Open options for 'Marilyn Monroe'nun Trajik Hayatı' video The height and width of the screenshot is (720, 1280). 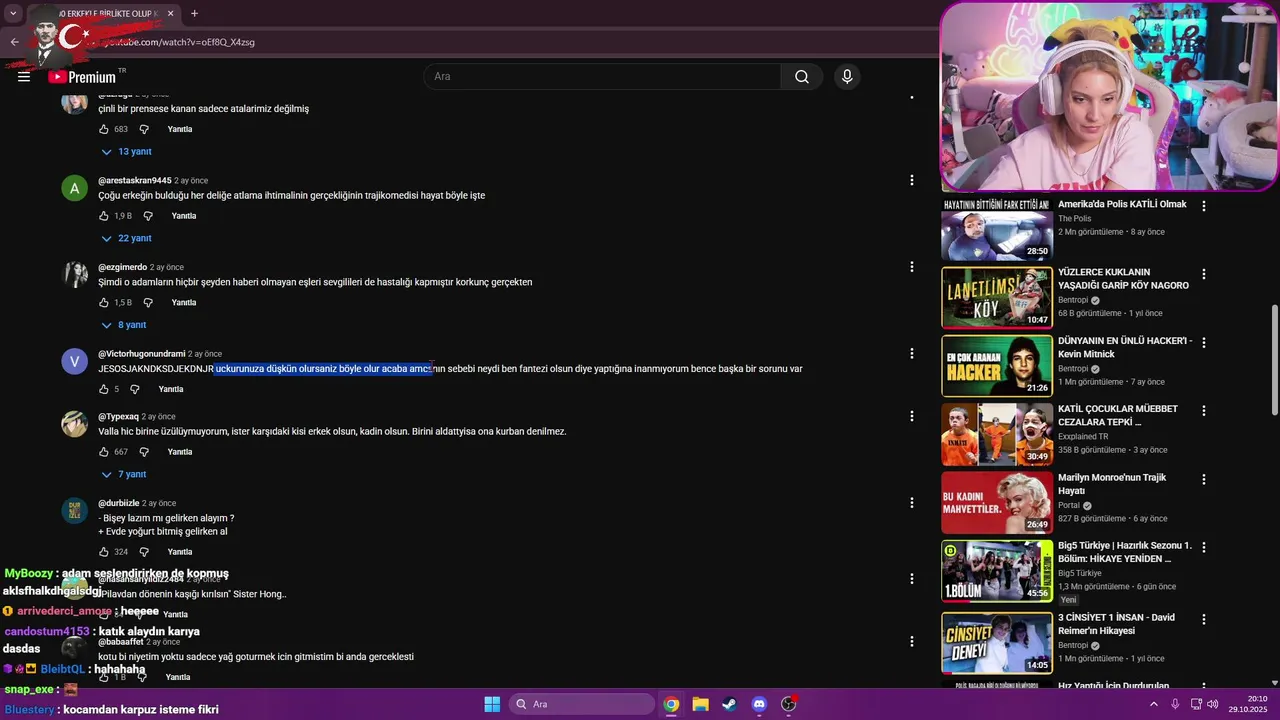1204,479
